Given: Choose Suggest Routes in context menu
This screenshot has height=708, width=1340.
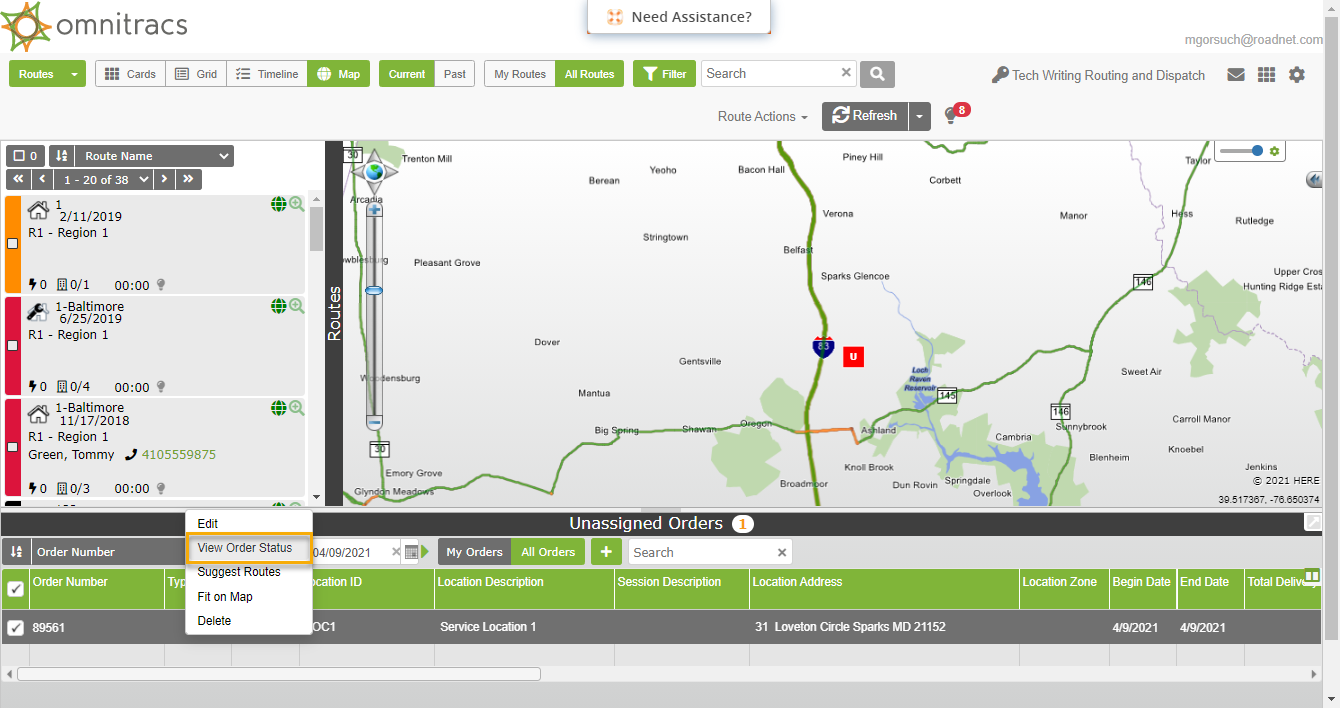Looking at the screenshot, I should click(x=239, y=572).
